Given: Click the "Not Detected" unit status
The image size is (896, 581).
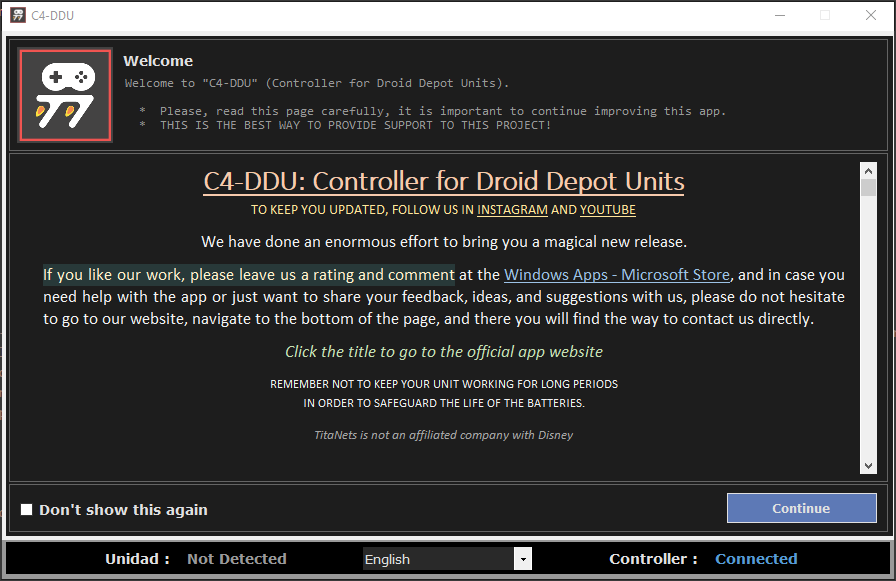Looking at the screenshot, I should (x=237, y=559).
